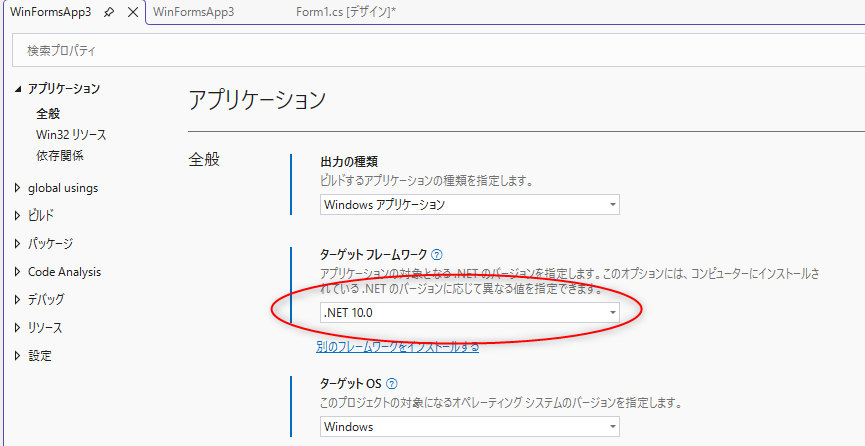The height and width of the screenshot is (446, 865).
Task: Switch to the inactive WinFormsApp3 tab
Action: click(x=193, y=13)
